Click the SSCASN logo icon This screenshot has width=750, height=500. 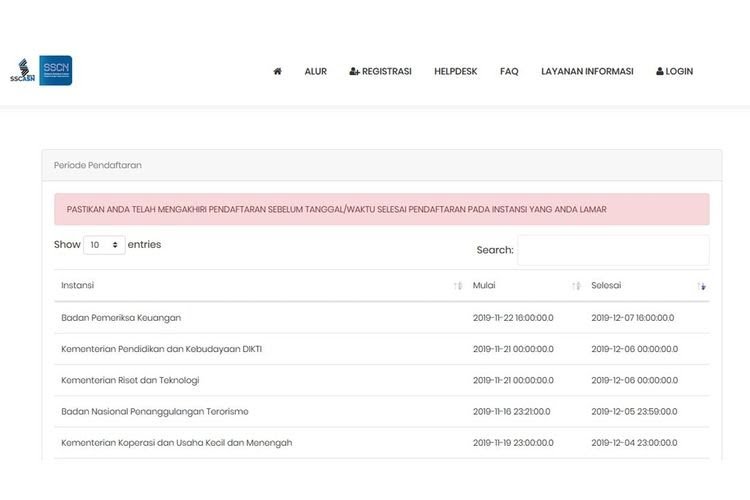tap(23, 71)
